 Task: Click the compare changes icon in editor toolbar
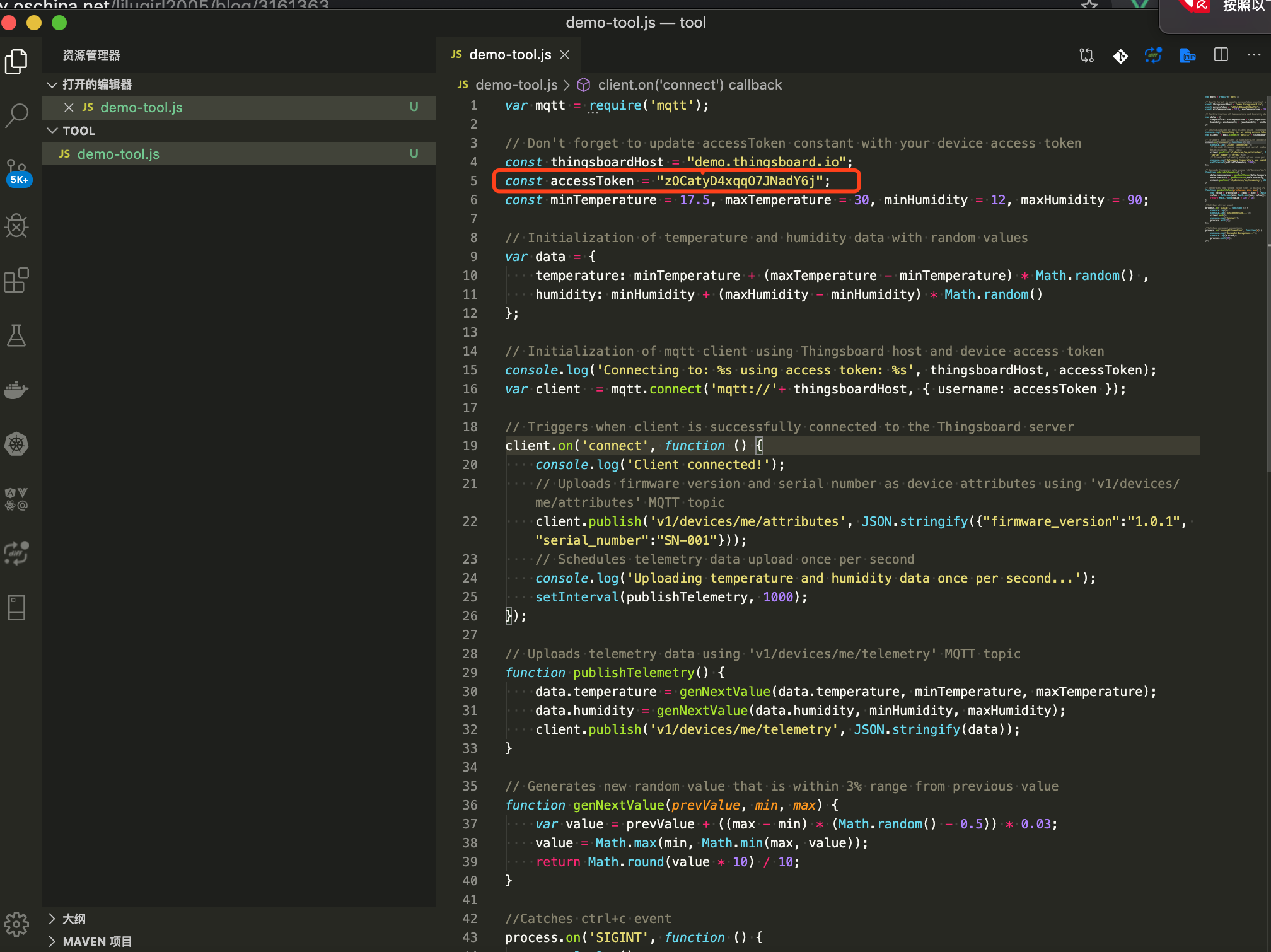(x=1087, y=55)
